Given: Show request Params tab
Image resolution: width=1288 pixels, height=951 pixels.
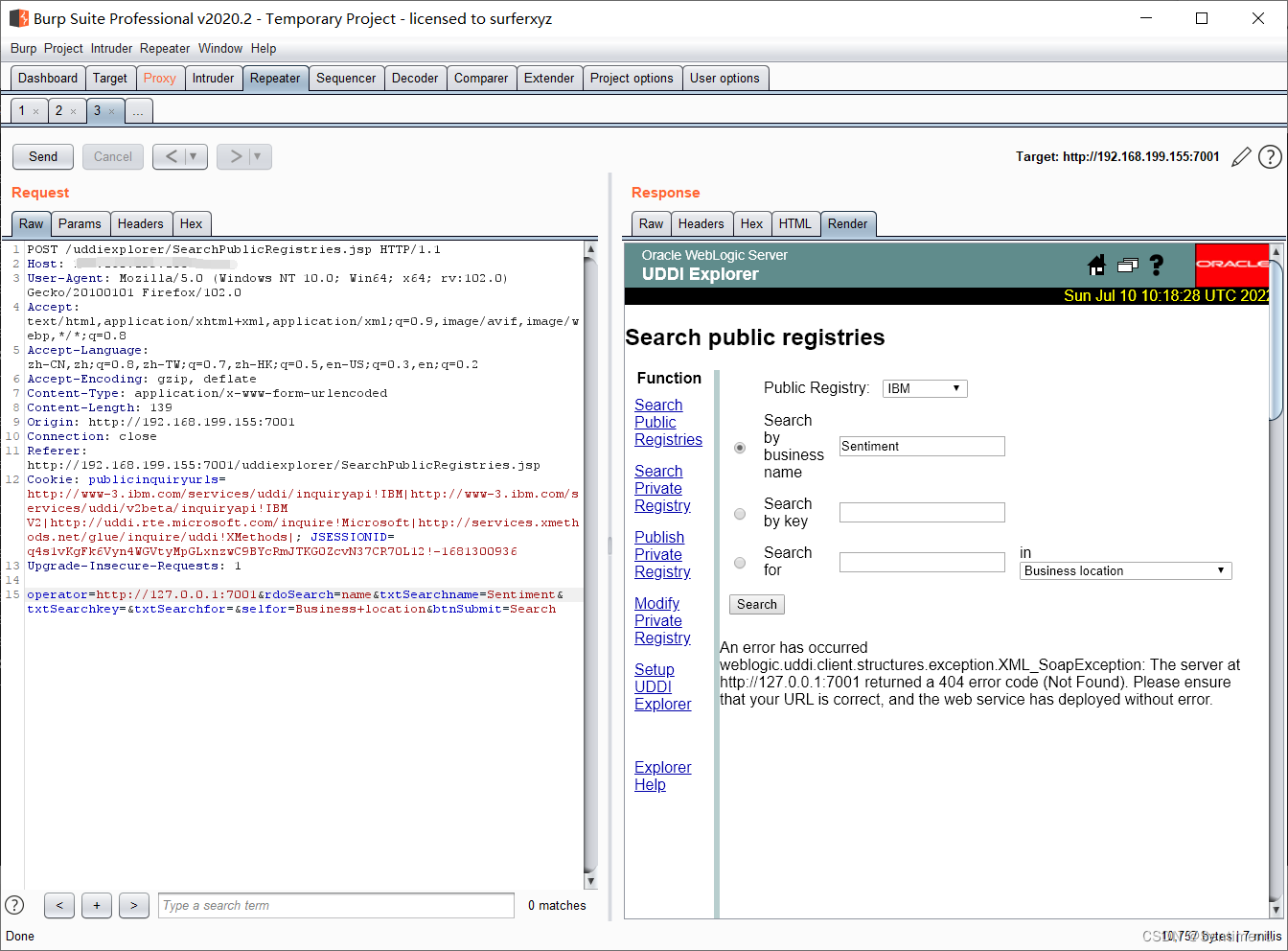Looking at the screenshot, I should point(80,223).
